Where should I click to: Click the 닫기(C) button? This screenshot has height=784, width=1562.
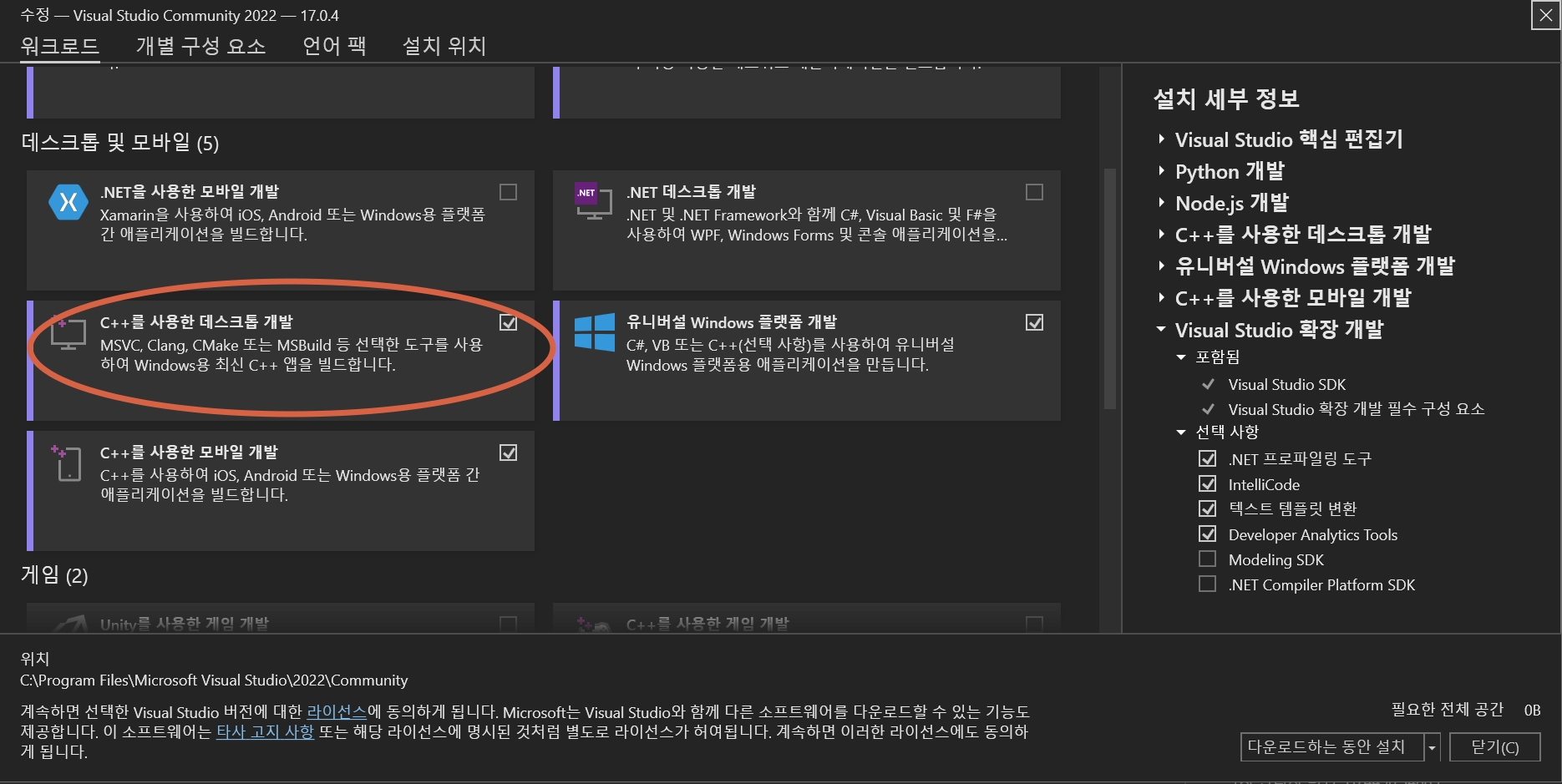(1495, 747)
